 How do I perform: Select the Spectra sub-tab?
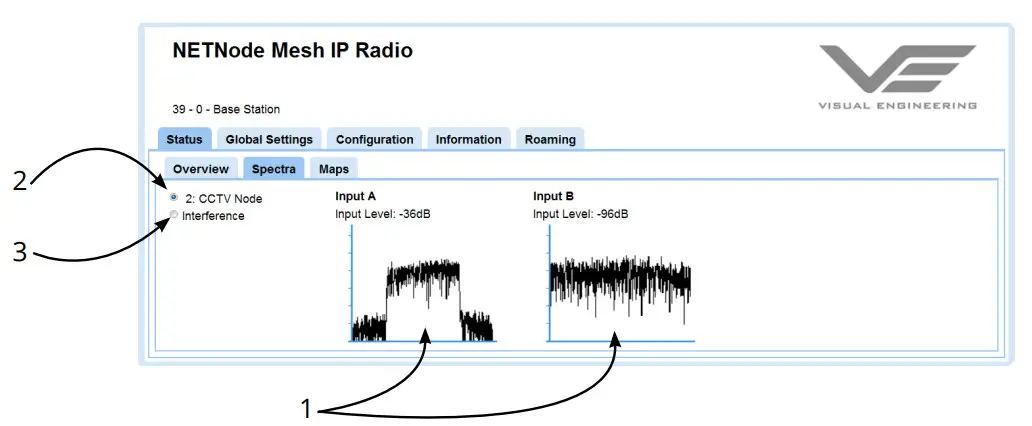click(x=274, y=169)
